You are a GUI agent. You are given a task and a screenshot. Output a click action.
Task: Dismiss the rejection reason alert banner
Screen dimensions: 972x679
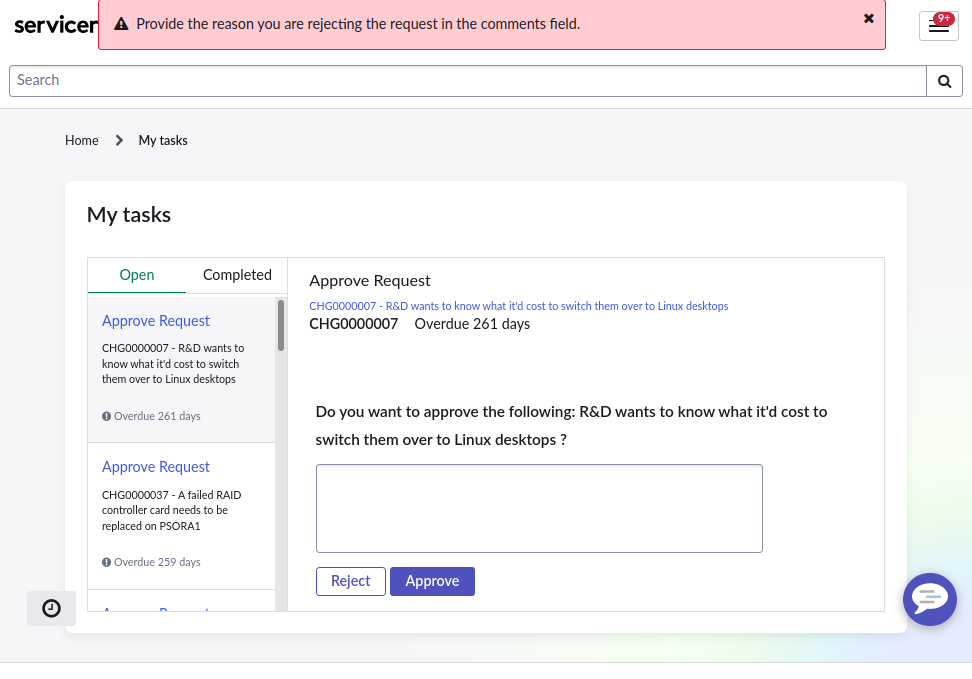[868, 19]
